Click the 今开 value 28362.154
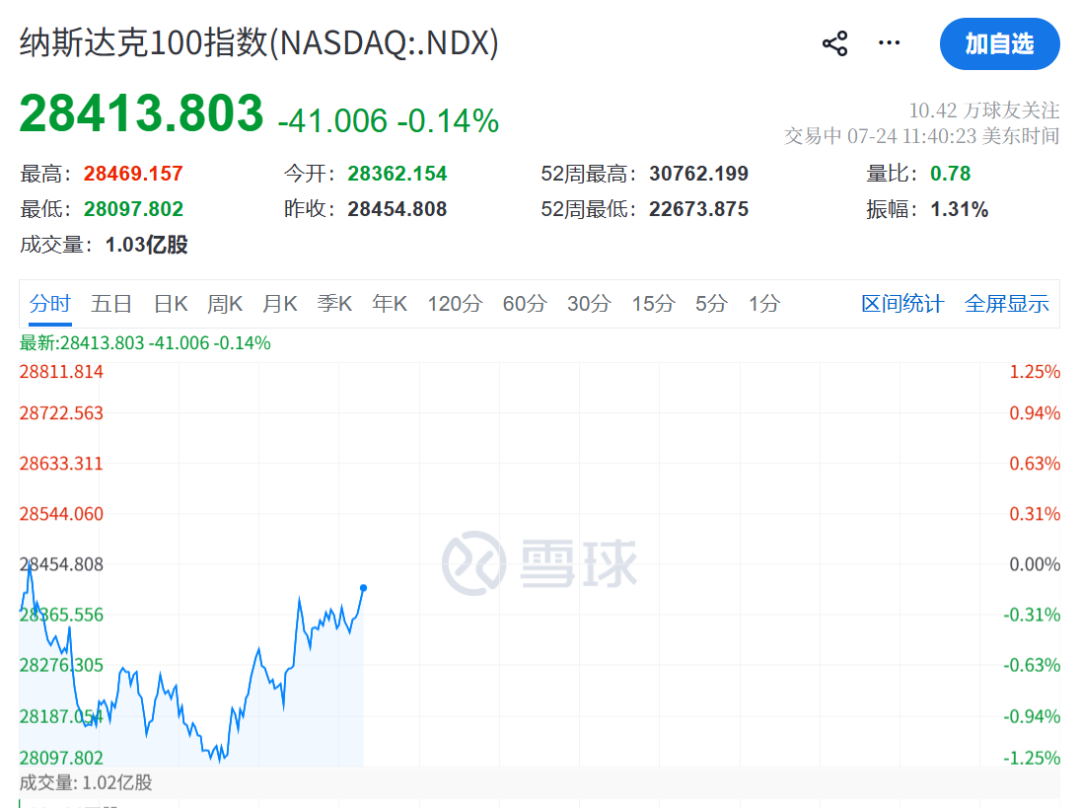This screenshot has width=1080, height=808. coord(397,174)
